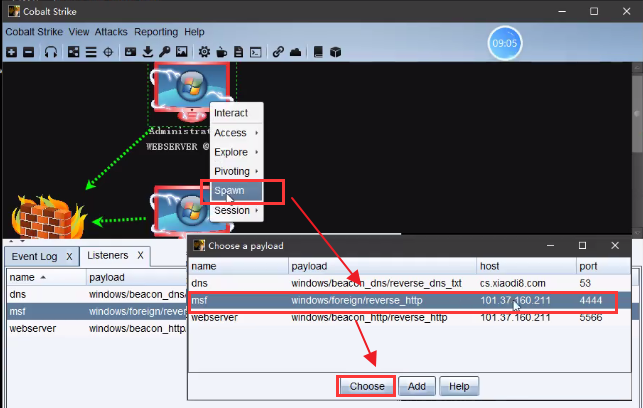
Task: Click the plus new connection icon
Action: pyautogui.click(x=11, y=51)
